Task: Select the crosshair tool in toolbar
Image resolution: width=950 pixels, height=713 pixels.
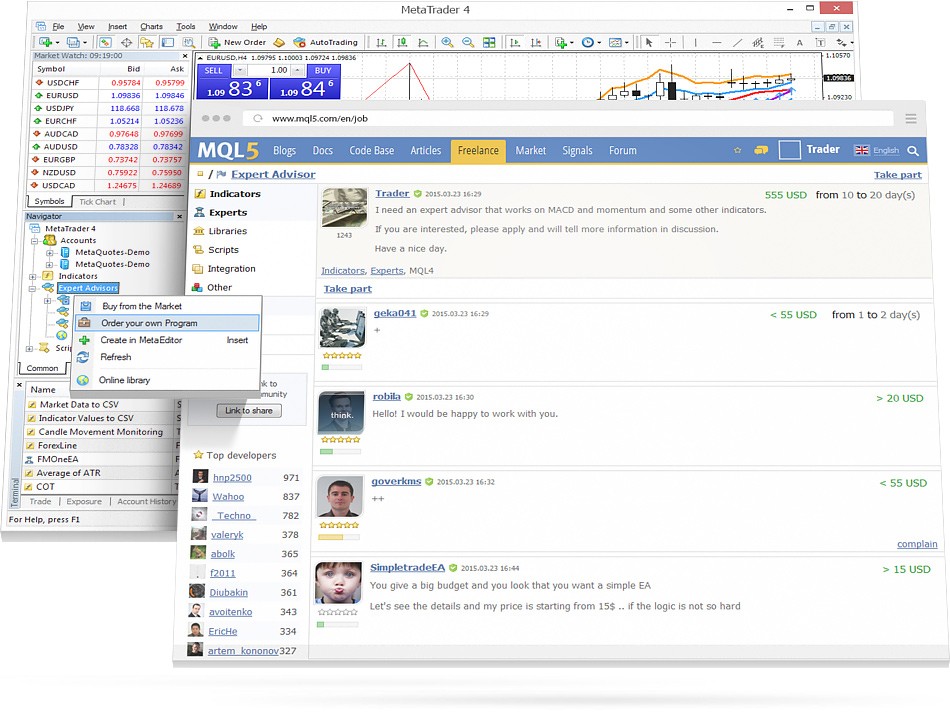Action: tap(671, 43)
